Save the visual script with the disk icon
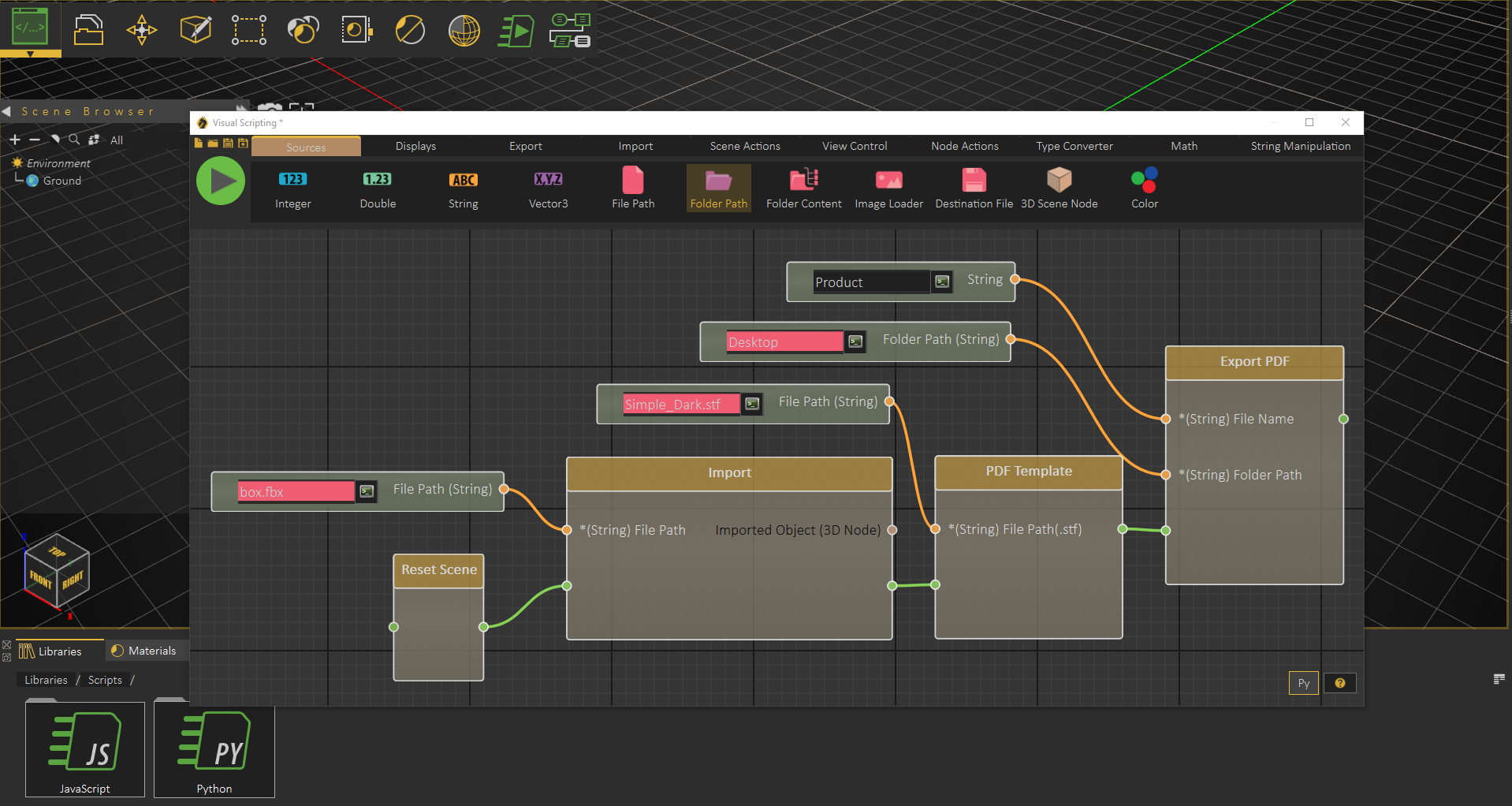The image size is (1512, 806). click(228, 144)
